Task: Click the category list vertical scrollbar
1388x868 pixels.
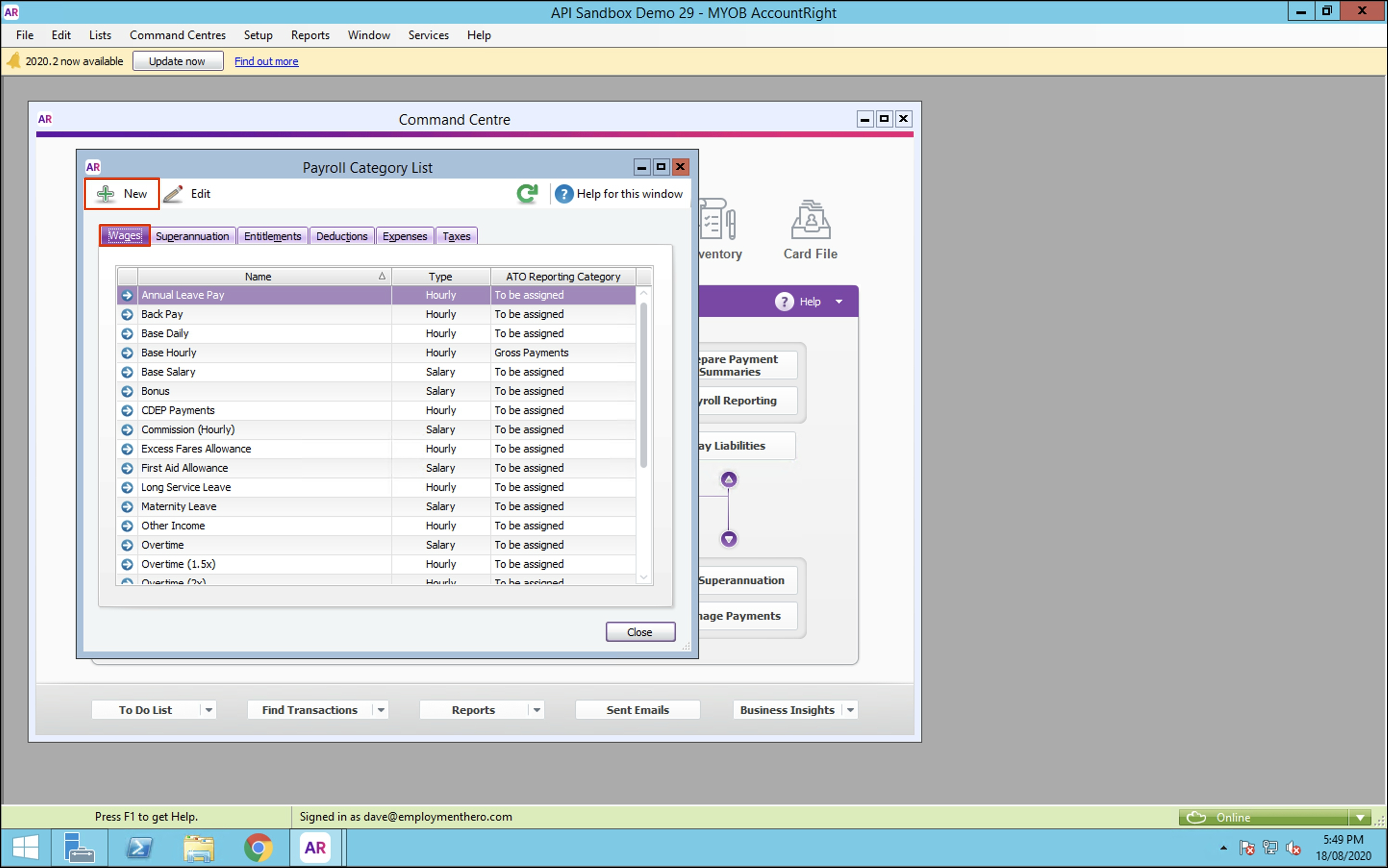Action: coord(643,385)
